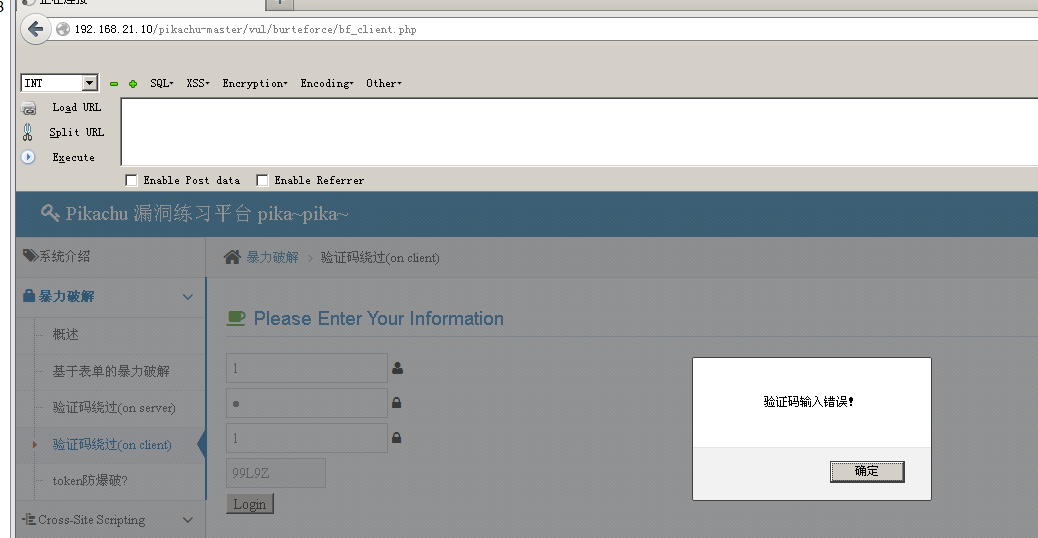The height and width of the screenshot is (538, 1038).
Task: Open the Other dropdown menu
Action: pyautogui.click(x=384, y=83)
